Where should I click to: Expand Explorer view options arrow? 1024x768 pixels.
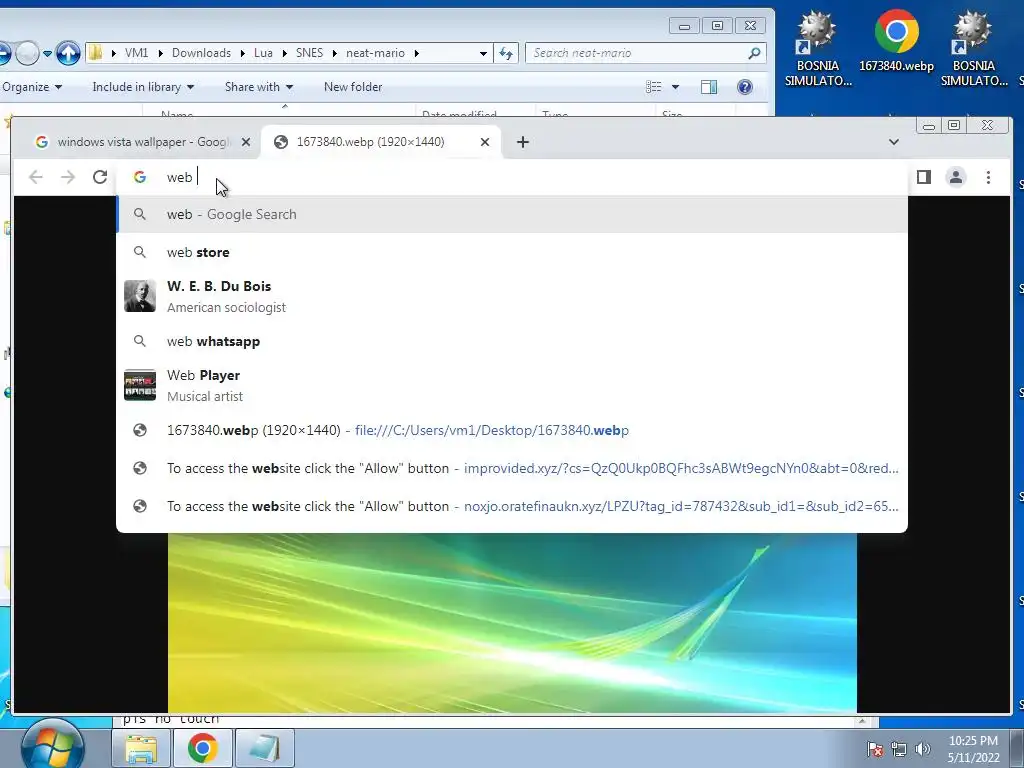pos(675,87)
